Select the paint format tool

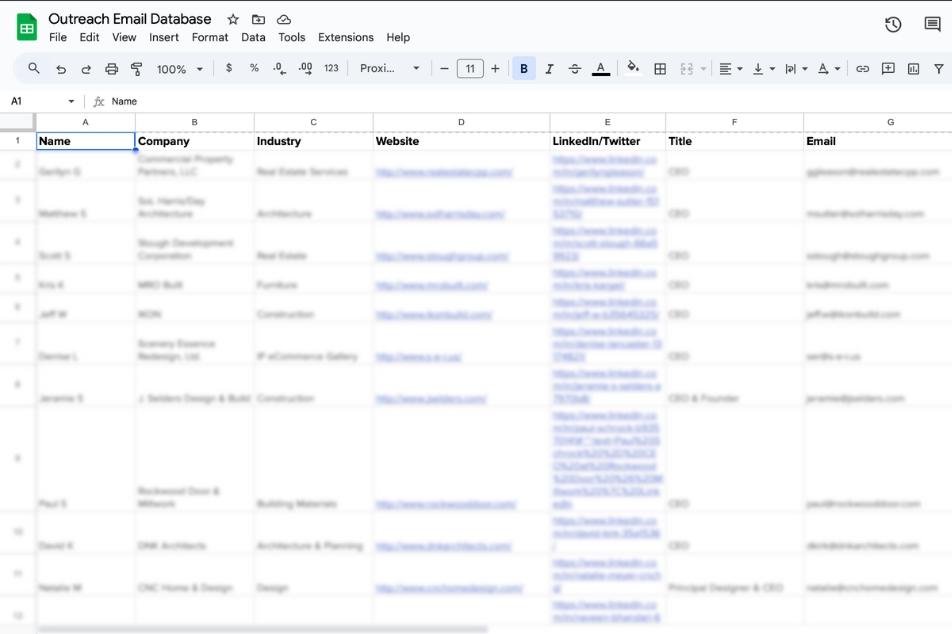point(137,69)
